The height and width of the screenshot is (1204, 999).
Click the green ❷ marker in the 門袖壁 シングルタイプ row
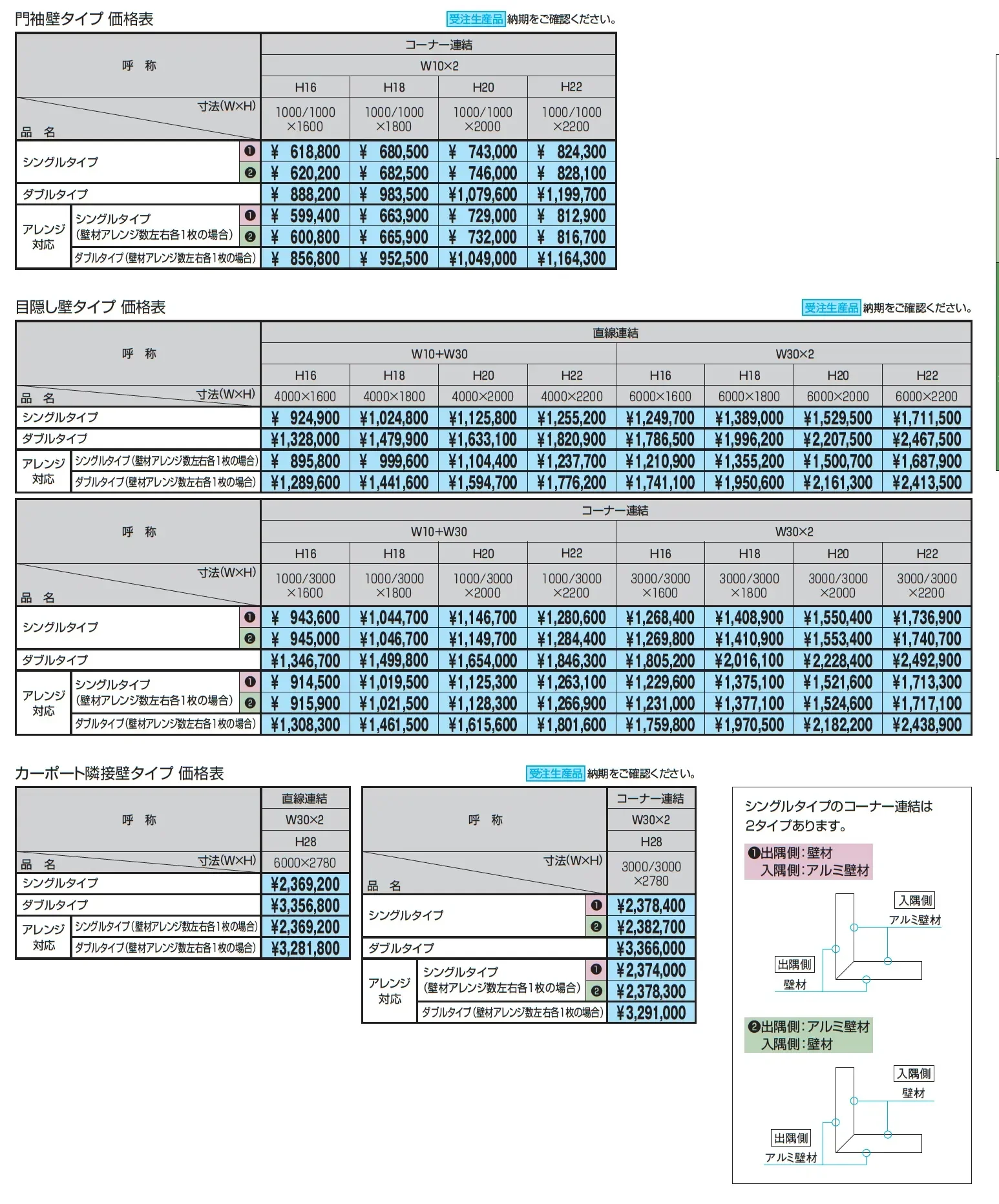[250, 173]
